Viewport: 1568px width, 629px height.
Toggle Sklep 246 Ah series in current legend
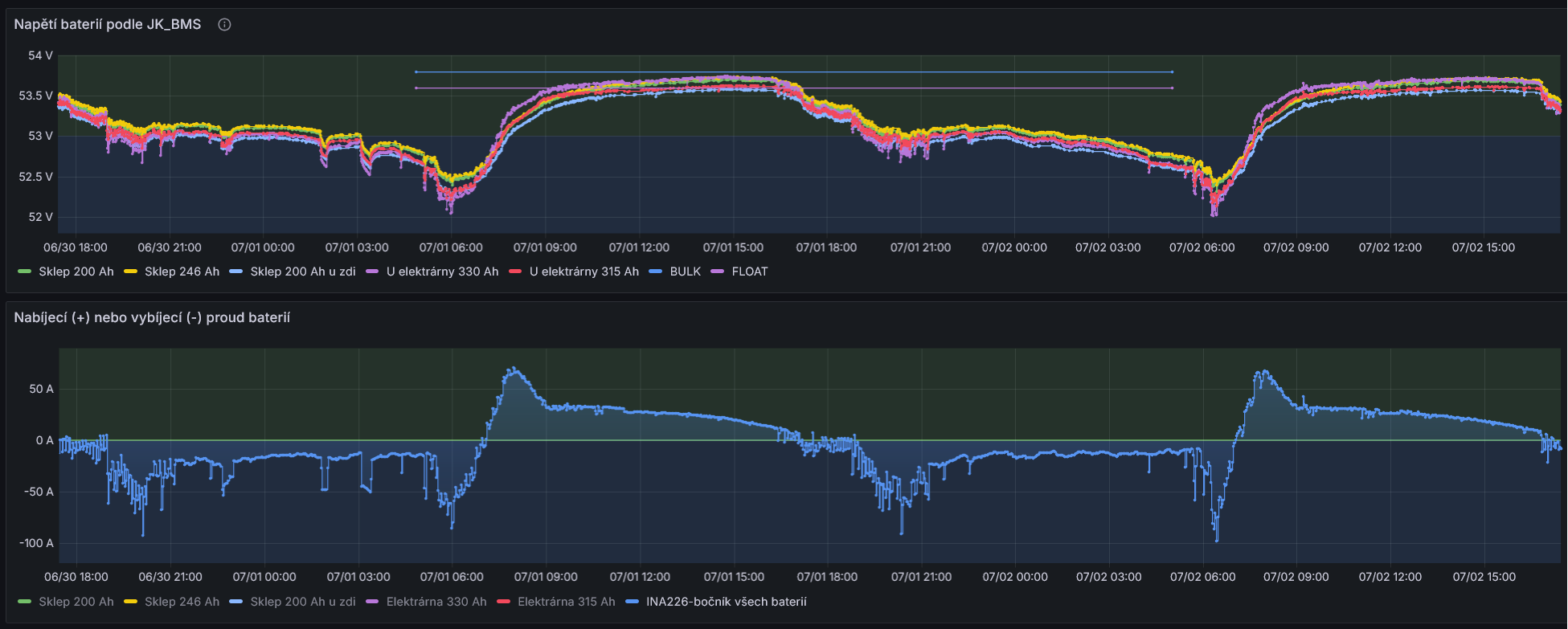[x=182, y=602]
